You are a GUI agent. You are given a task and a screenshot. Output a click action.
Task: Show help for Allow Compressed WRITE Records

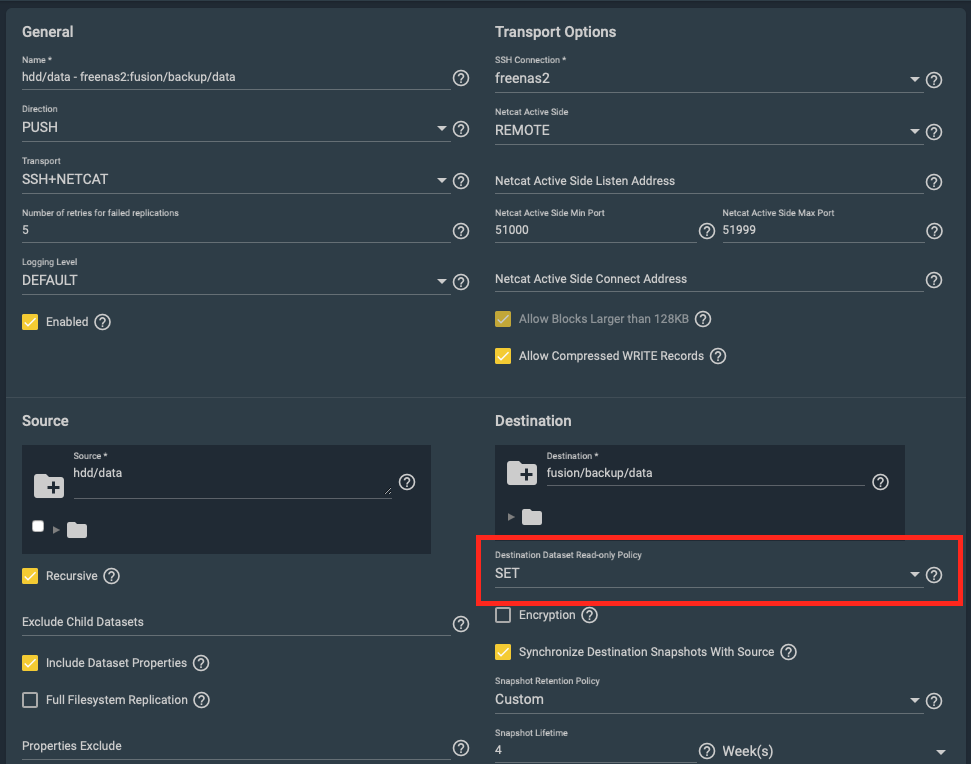[x=718, y=356]
